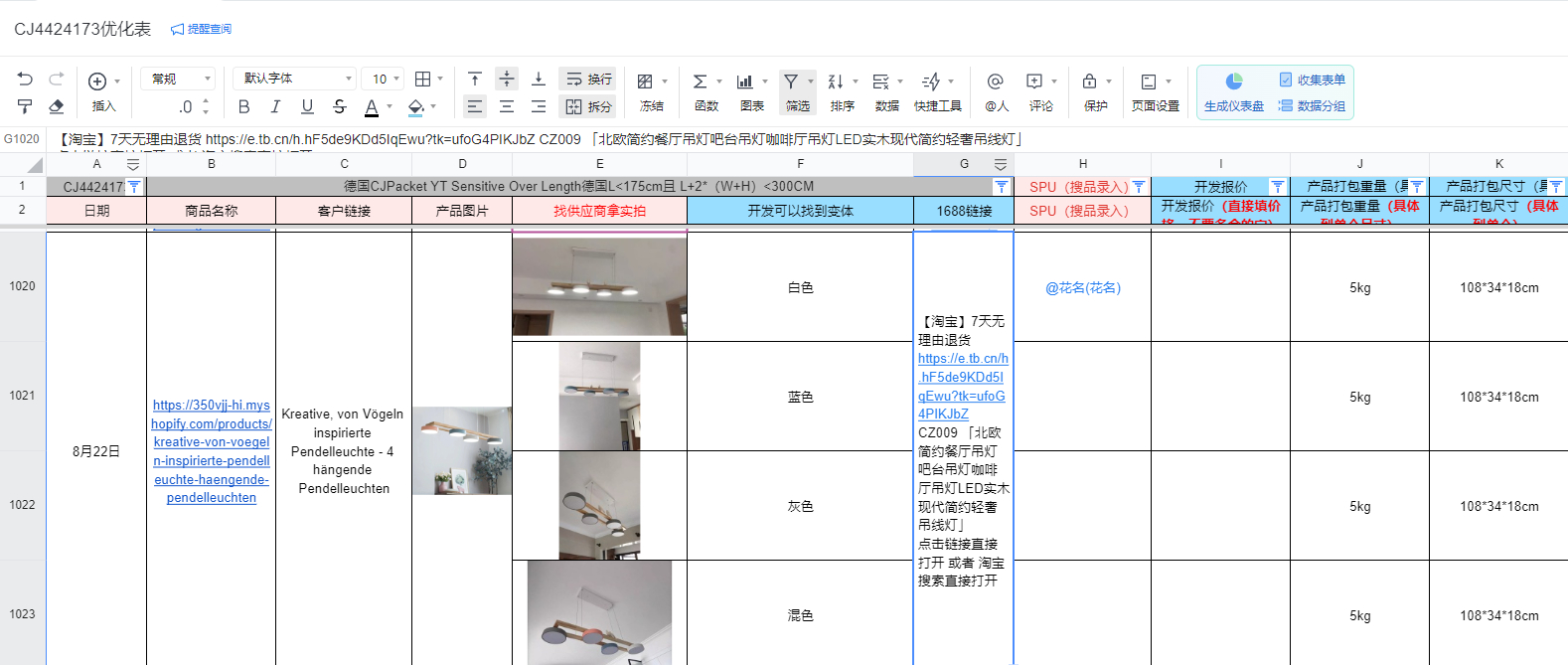Screen dimensions: 1568x665
Task: Open the 评论 comment tool
Action: coord(1040,91)
